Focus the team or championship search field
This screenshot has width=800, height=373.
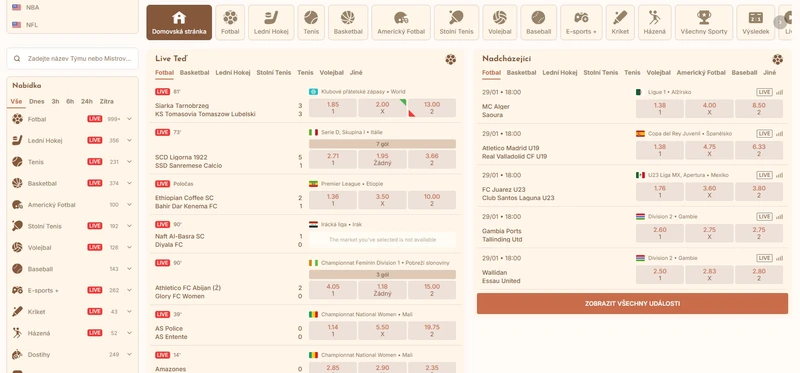72,59
